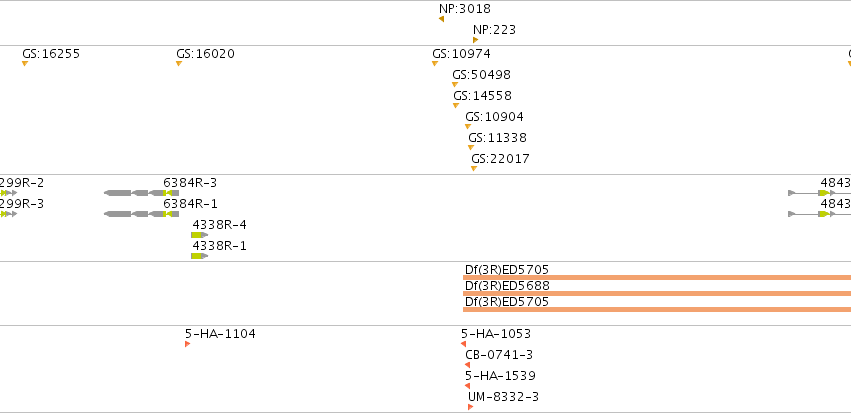This screenshot has height=413, width=851.
Task: Follow the 5-HA-1539 label link
Action: (500, 376)
